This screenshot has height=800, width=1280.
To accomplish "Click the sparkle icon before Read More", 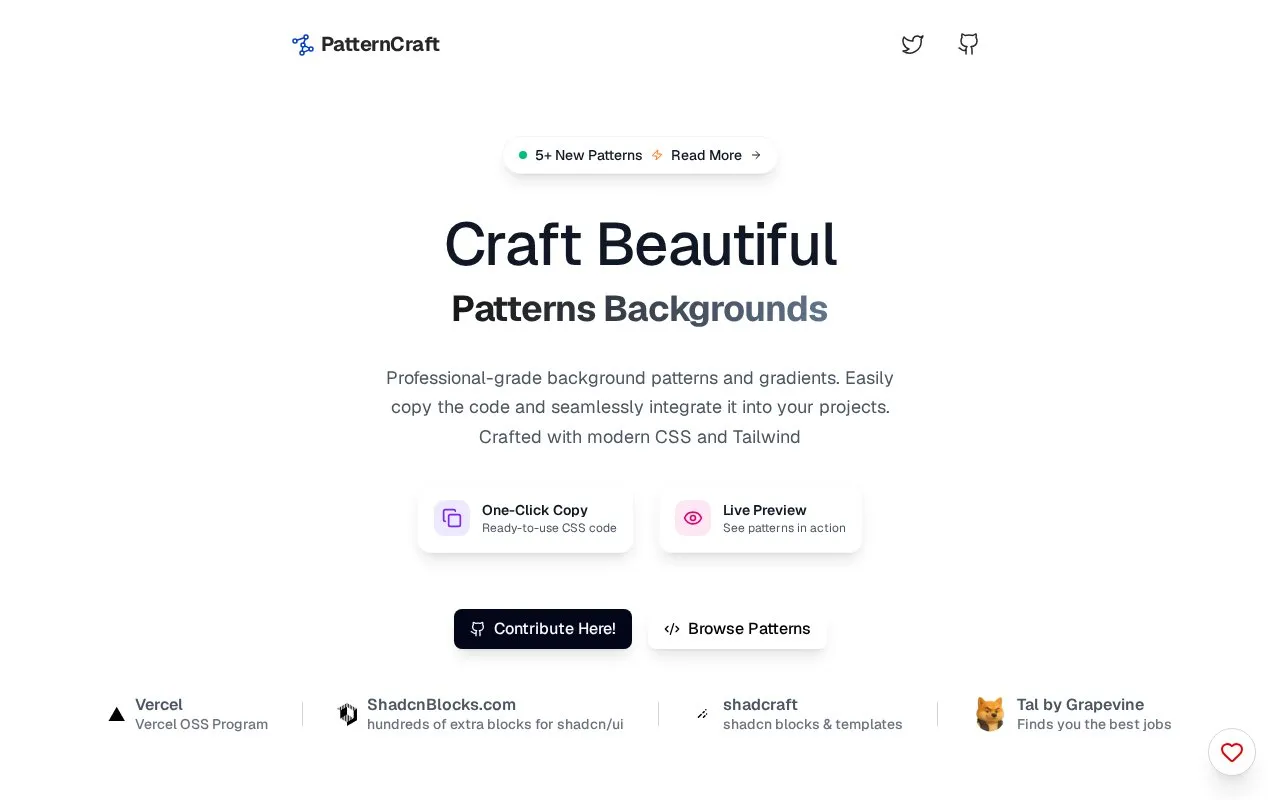I will pos(657,155).
